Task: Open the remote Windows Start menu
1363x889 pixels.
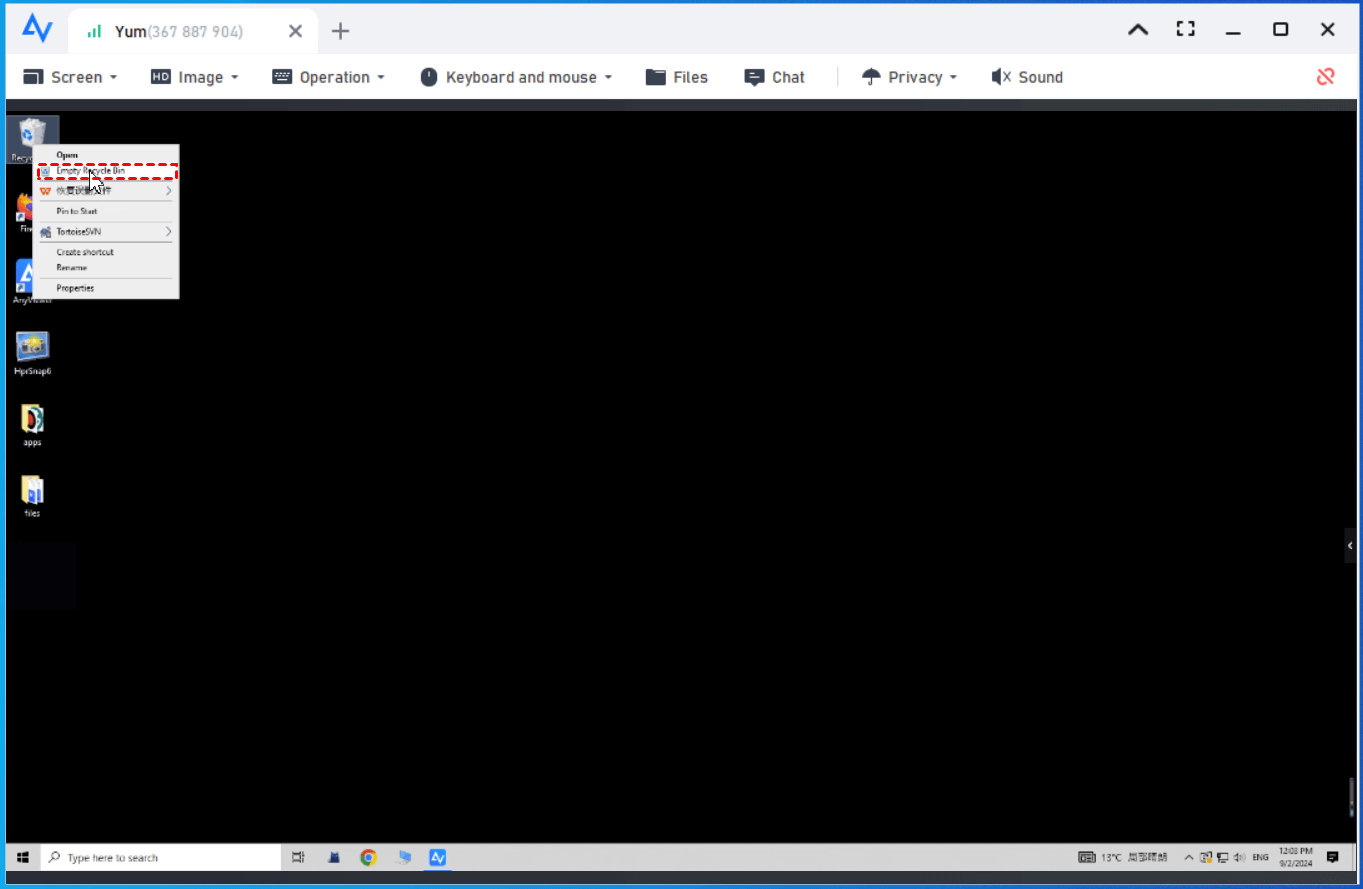Action: point(22,857)
